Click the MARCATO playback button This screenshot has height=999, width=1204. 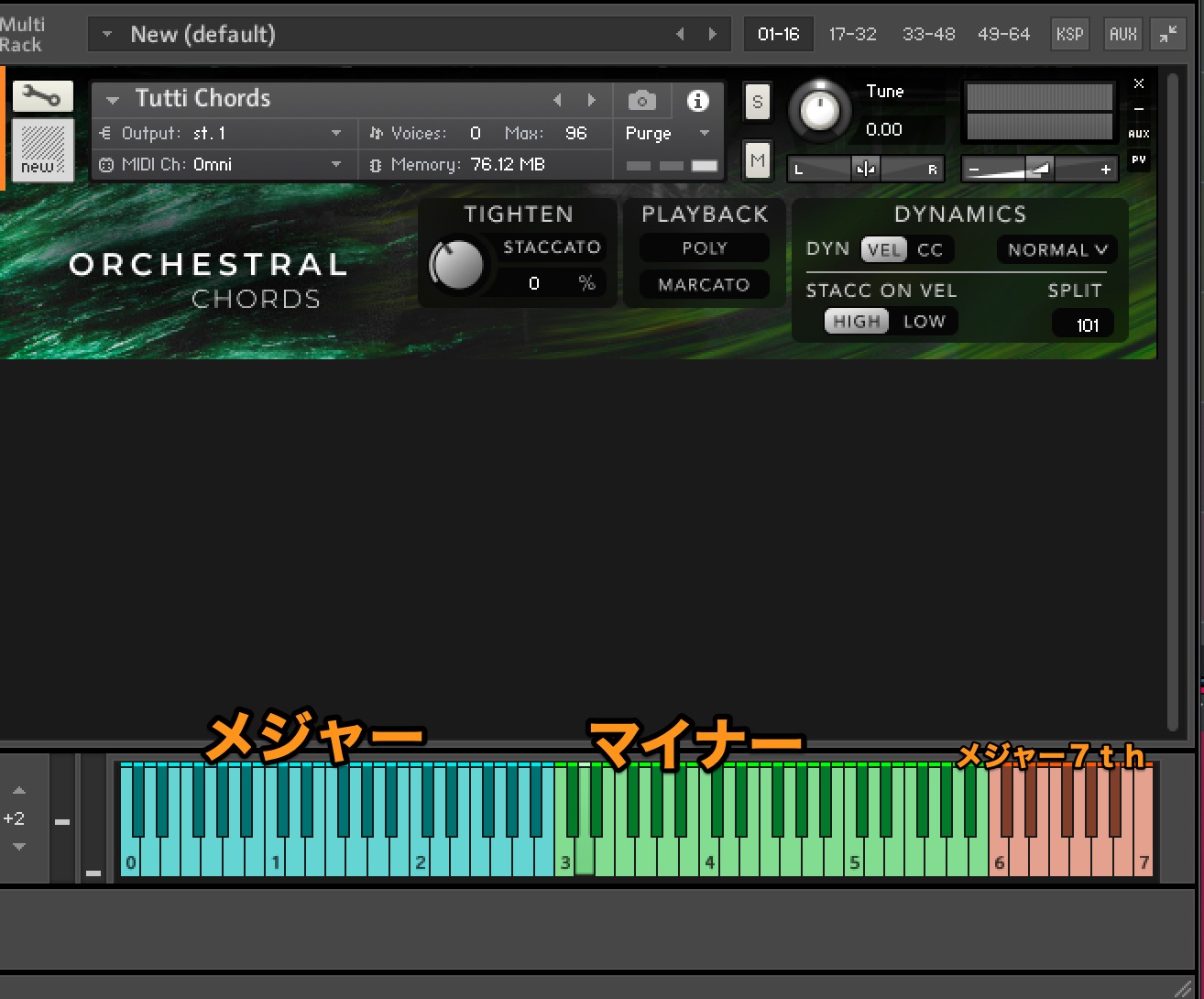click(704, 285)
